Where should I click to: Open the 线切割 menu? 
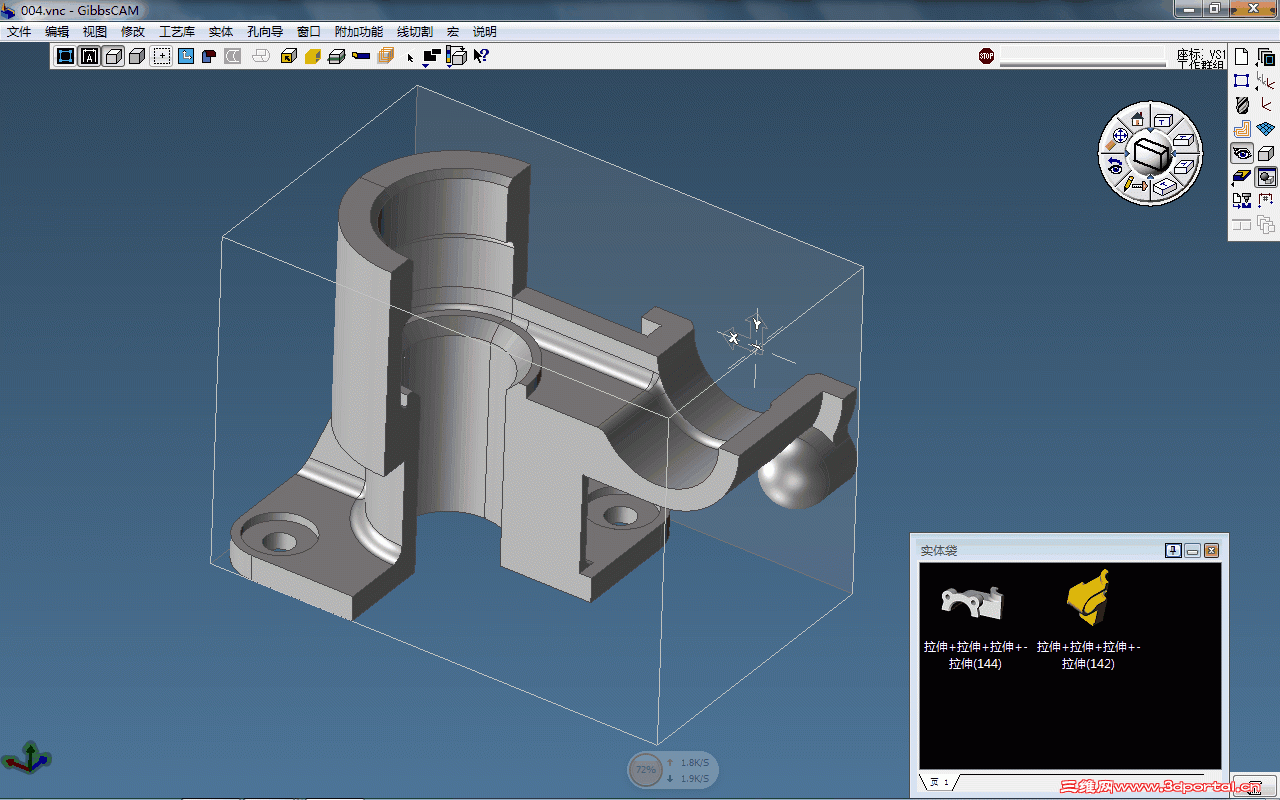point(414,32)
